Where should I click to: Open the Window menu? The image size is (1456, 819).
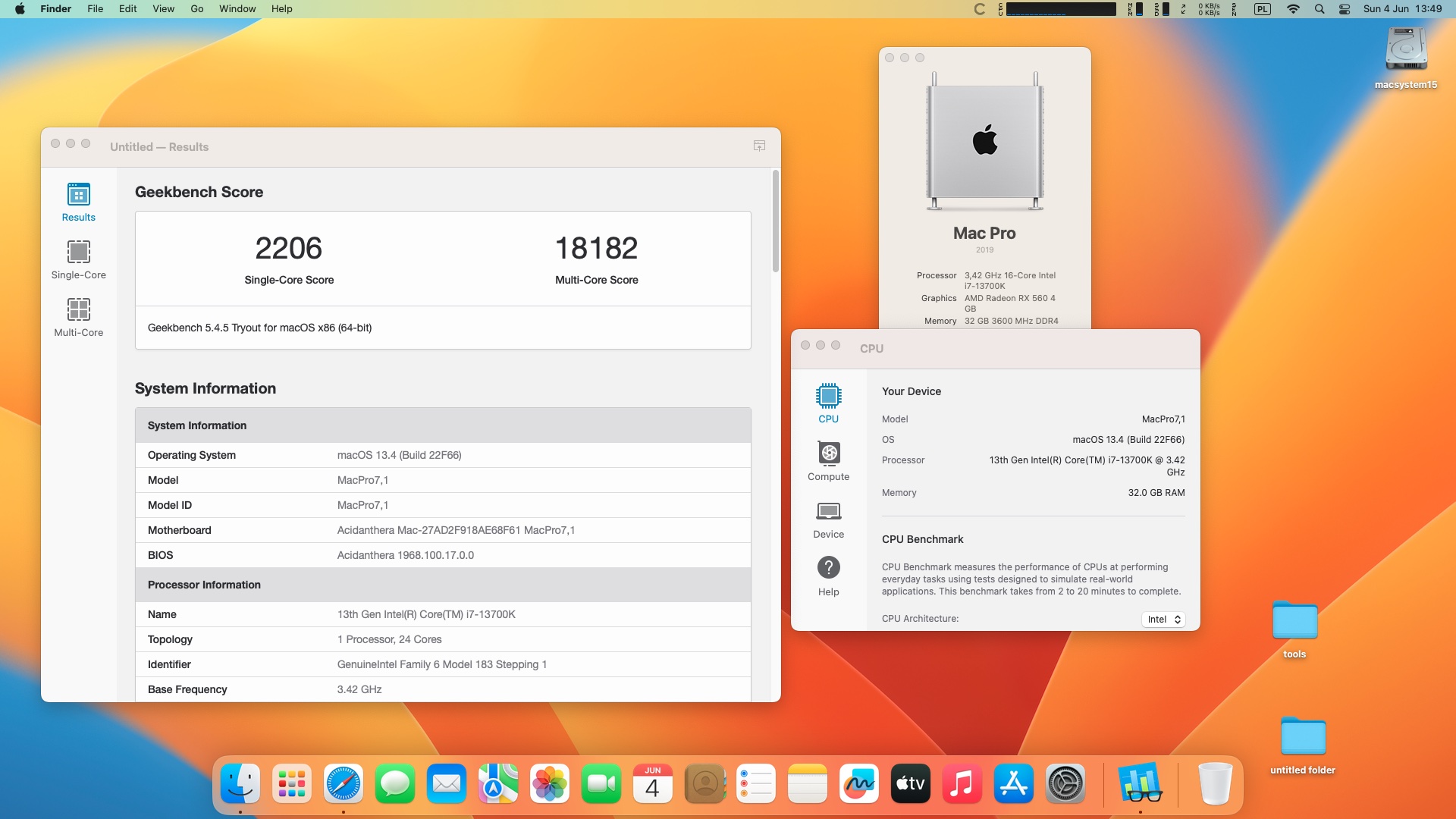(x=237, y=9)
